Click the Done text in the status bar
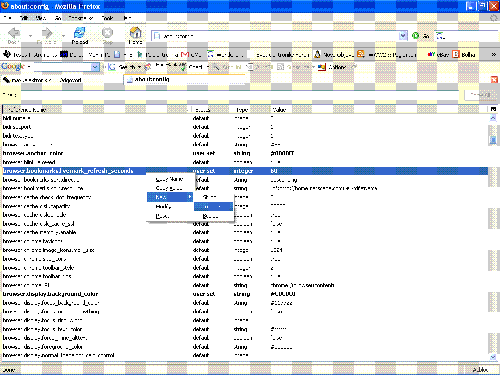The image size is (500, 375). [x=9, y=369]
